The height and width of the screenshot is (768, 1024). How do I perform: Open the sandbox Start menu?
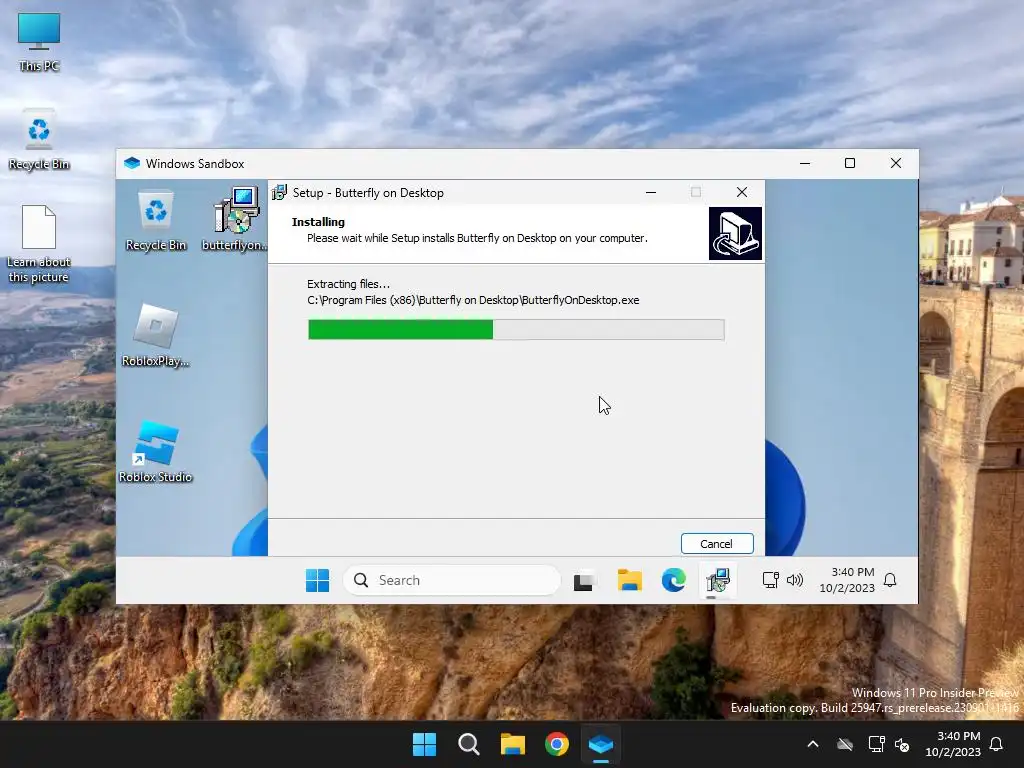click(x=317, y=580)
